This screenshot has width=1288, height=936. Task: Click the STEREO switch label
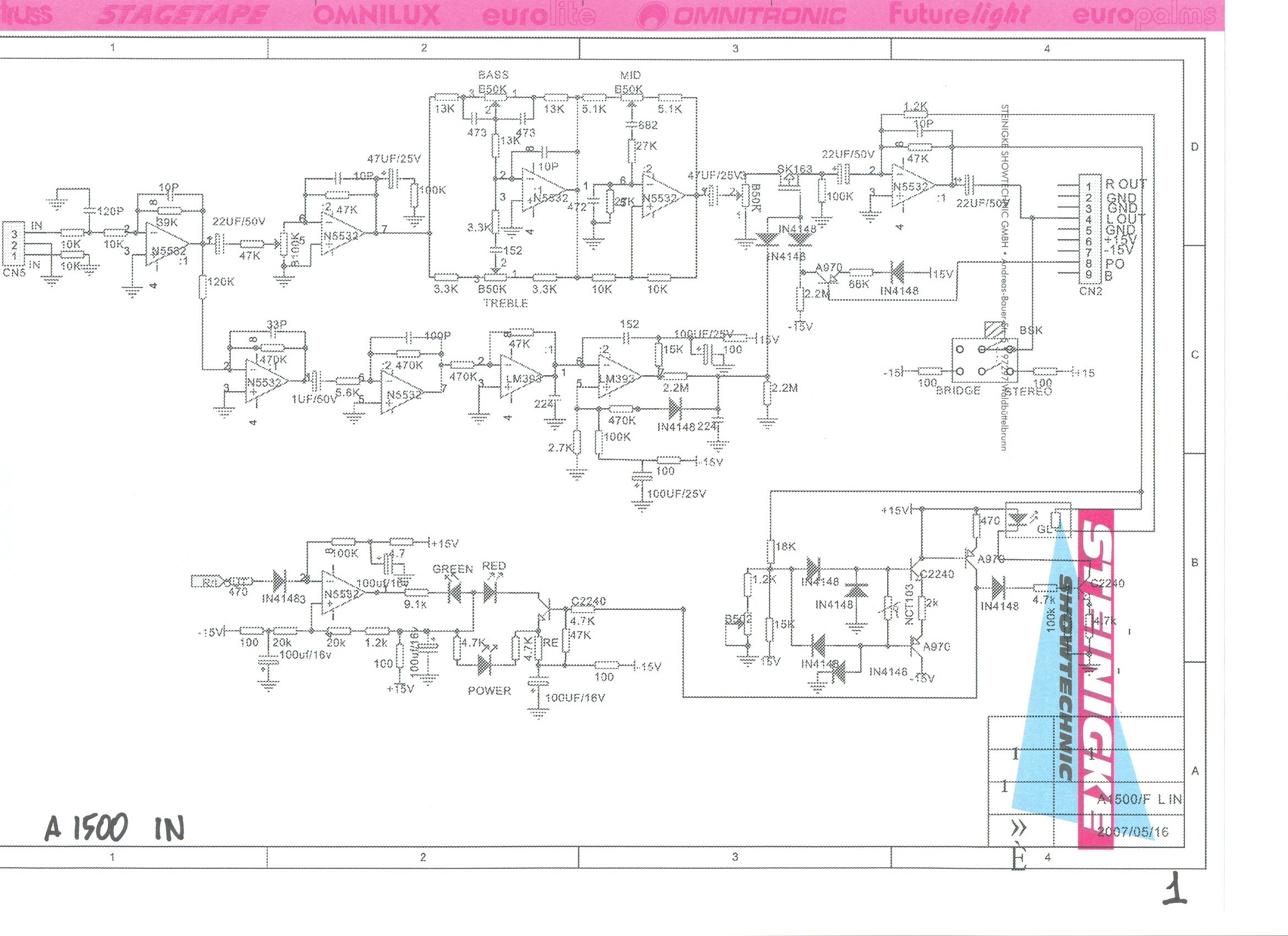point(1029,391)
